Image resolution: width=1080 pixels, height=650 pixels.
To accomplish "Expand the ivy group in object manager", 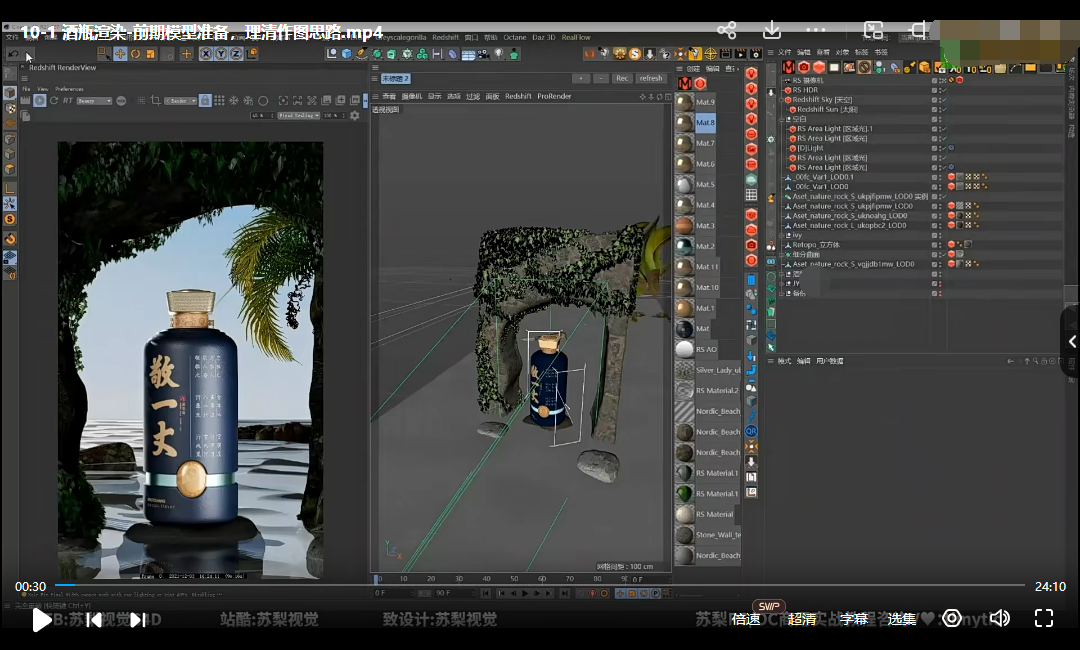I will 782,235.
